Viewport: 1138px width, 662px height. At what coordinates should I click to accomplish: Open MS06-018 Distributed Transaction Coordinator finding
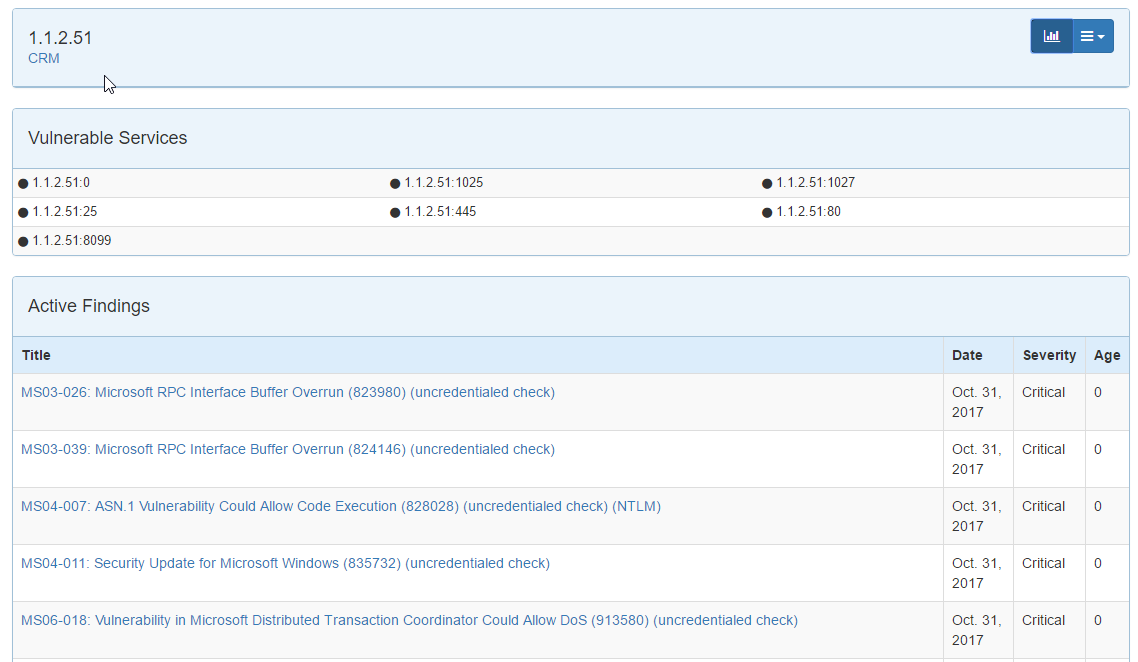[409, 620]
